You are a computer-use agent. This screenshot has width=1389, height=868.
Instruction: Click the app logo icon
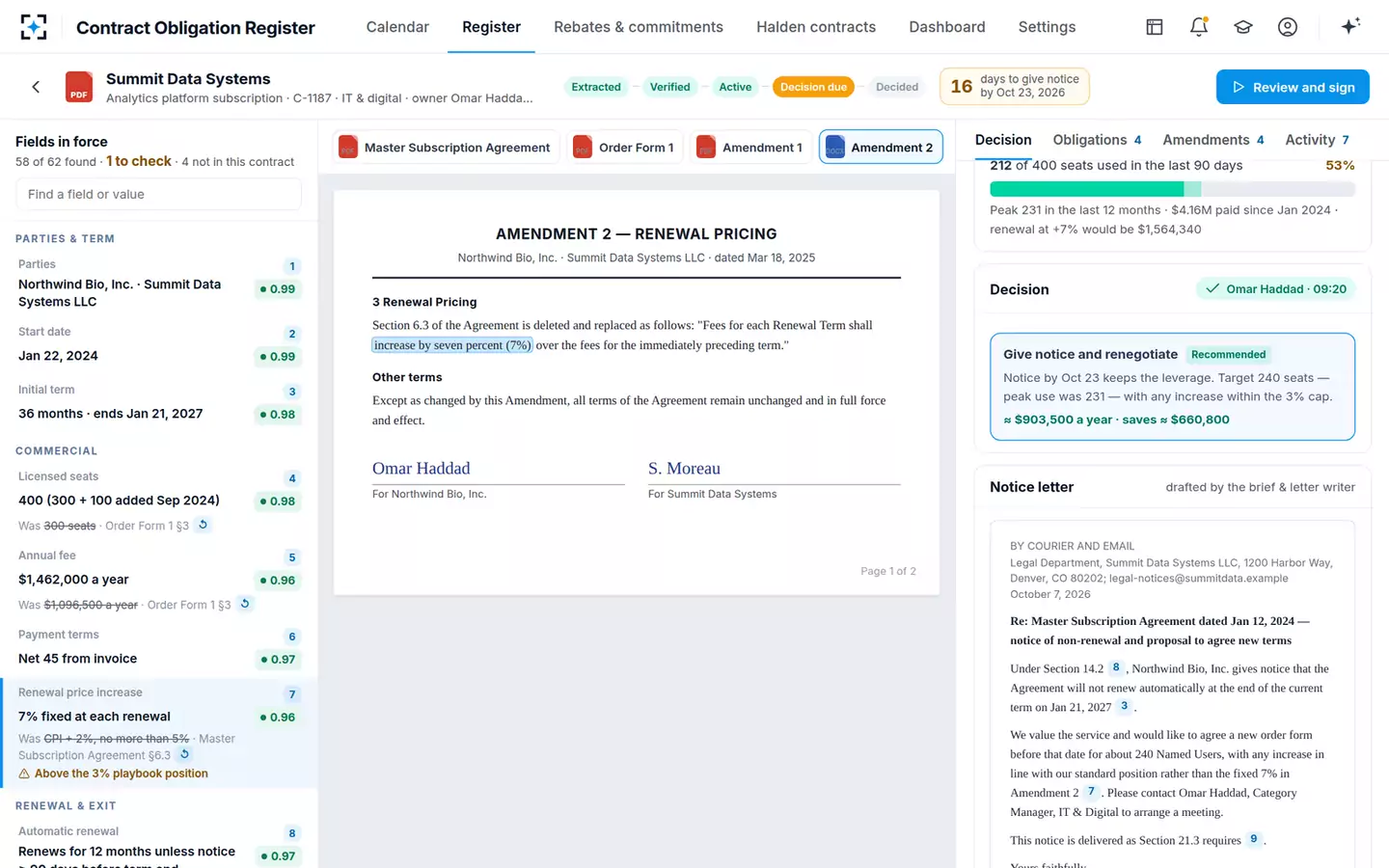click(x=34, y=27)
